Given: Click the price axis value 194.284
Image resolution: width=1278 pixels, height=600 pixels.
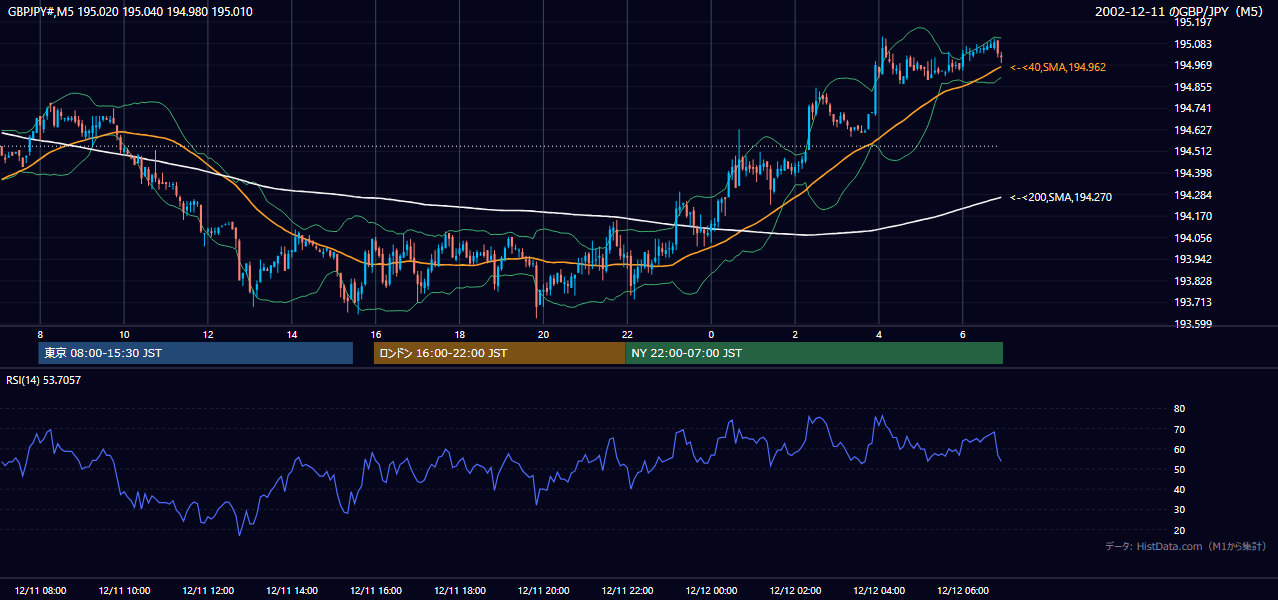Looking at the screenshot, I should (1192, 195).
